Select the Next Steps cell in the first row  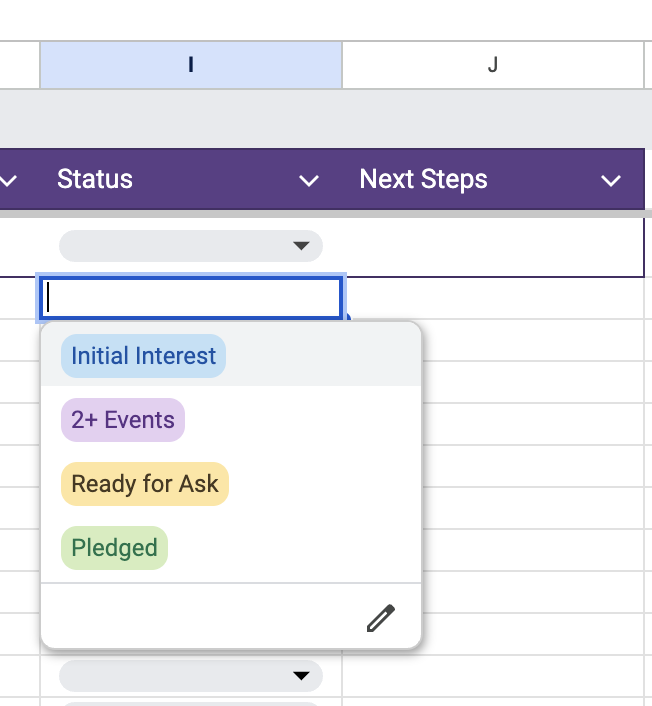point(492,246)
